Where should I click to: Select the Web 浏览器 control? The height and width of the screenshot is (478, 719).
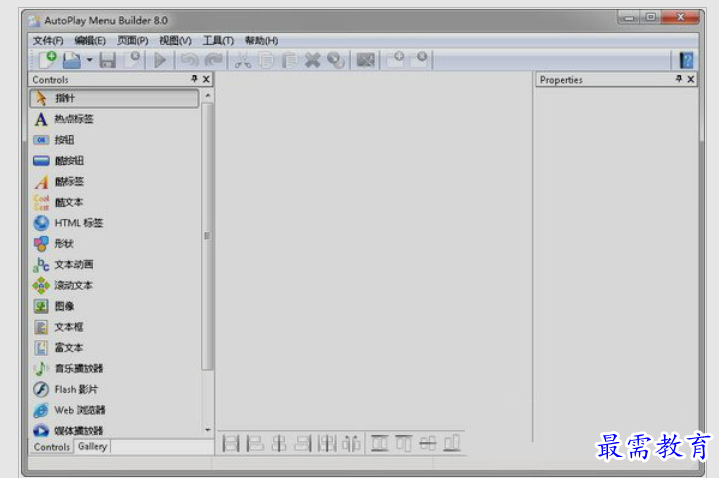[x=114, y=410]
